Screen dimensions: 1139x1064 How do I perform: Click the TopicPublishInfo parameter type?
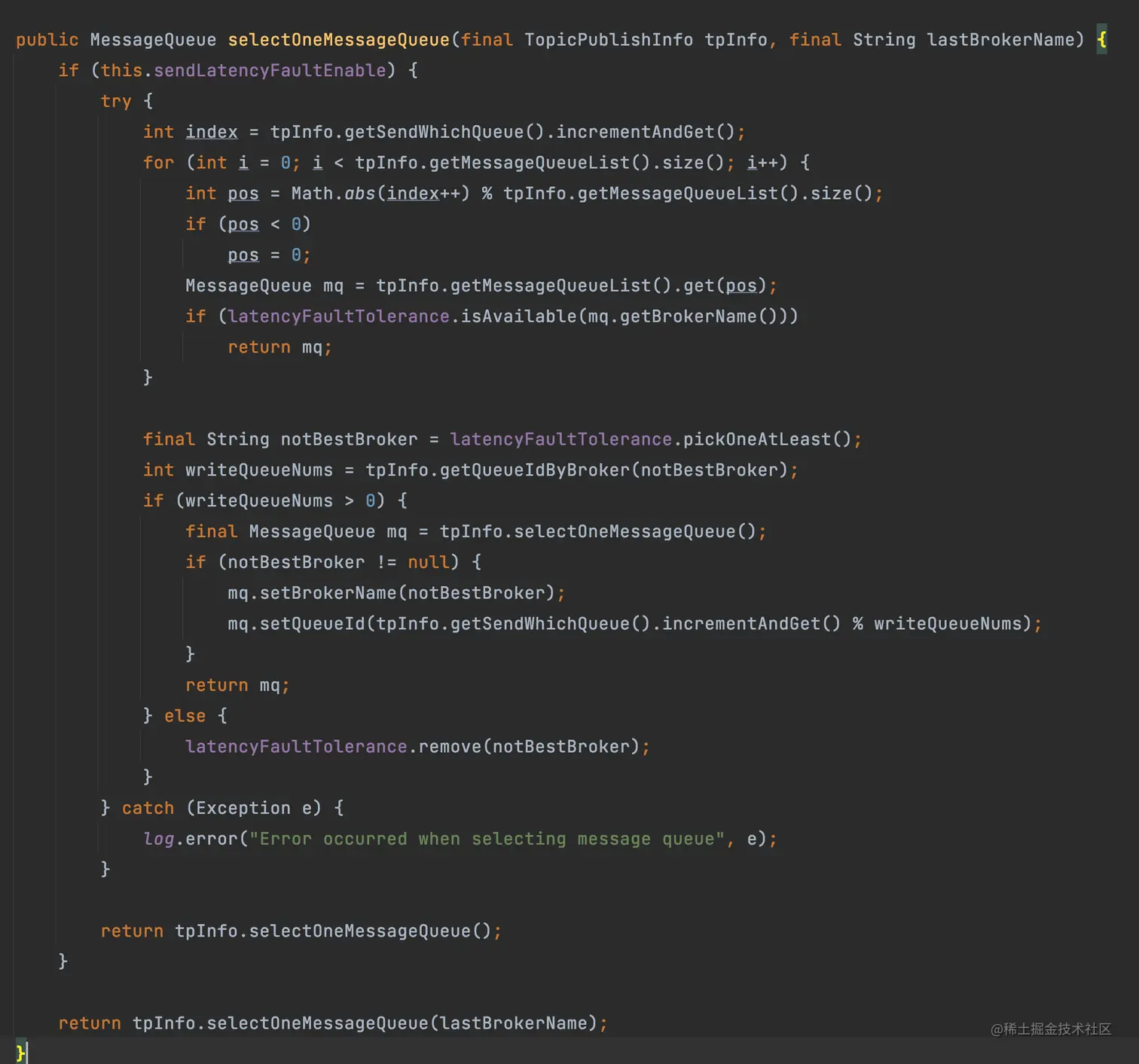(x=609, y=40)
